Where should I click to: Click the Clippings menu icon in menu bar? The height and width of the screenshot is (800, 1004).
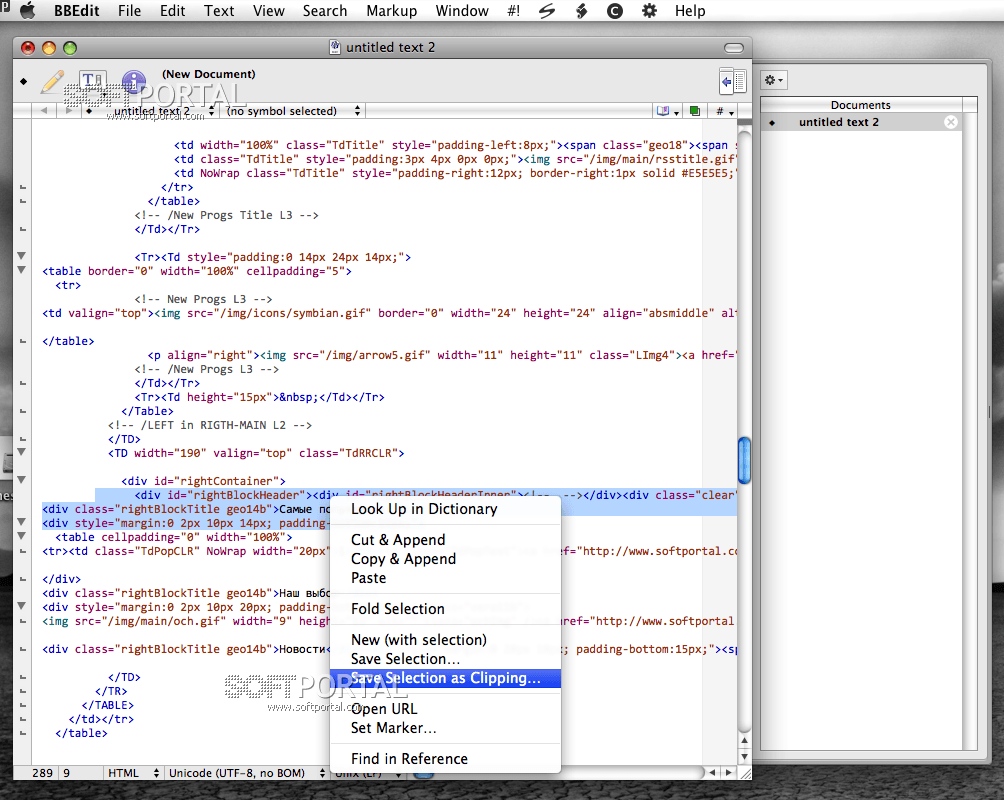click(x=615, y=11)
